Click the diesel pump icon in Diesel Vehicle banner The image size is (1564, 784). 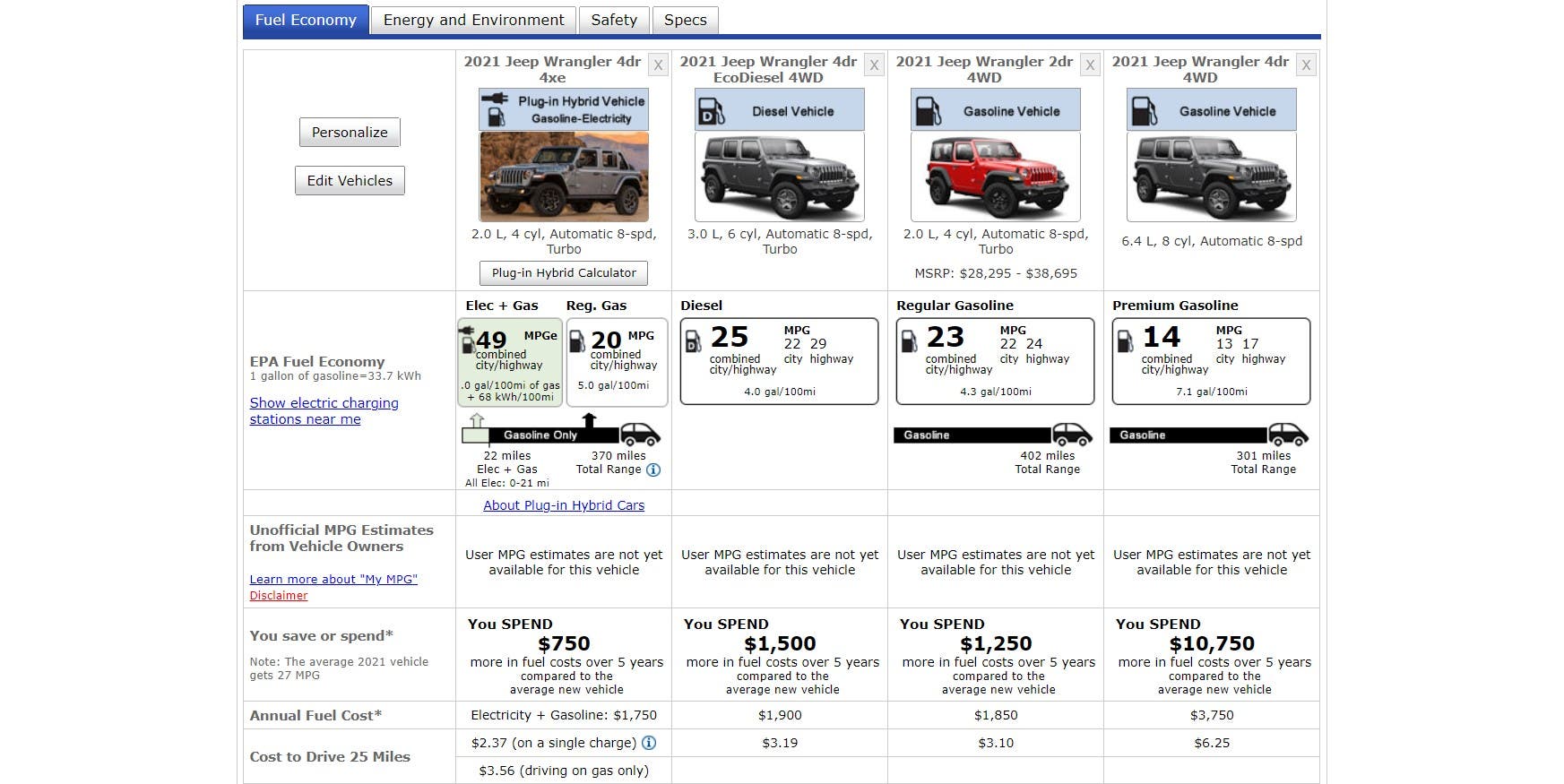click(x=711, y=111)
